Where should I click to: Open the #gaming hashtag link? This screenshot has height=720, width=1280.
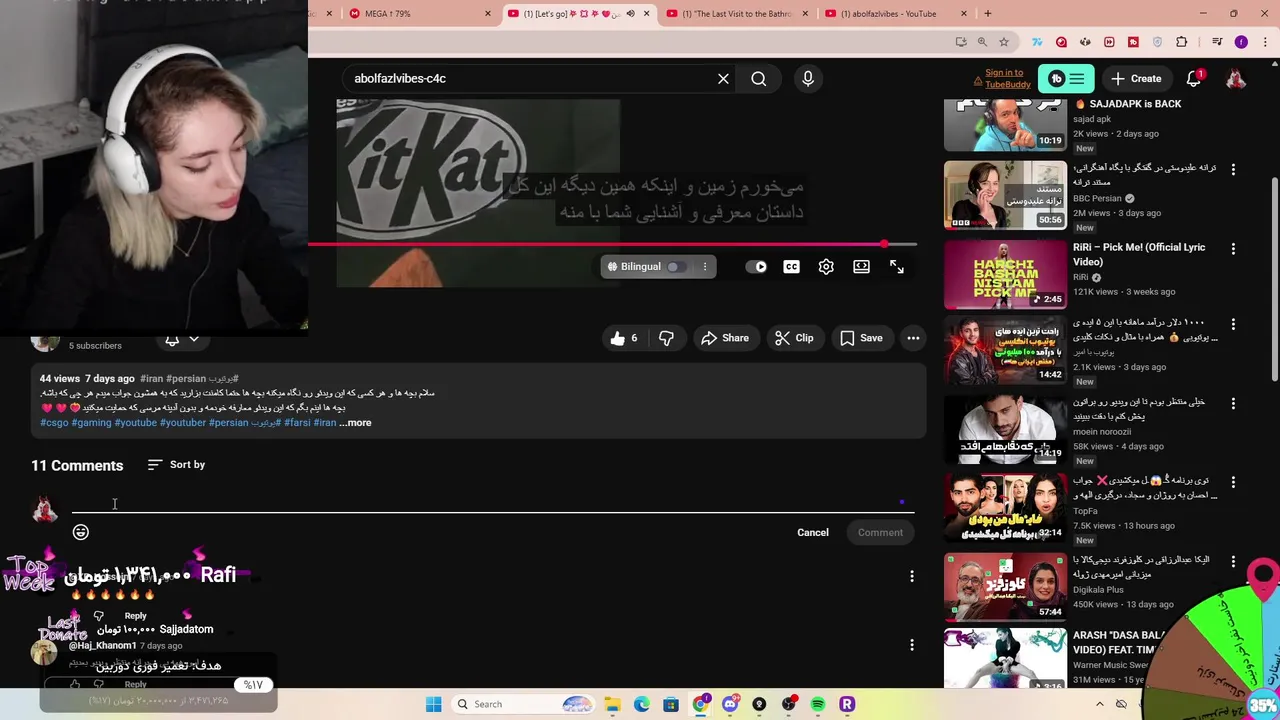(x=91, y=423)
